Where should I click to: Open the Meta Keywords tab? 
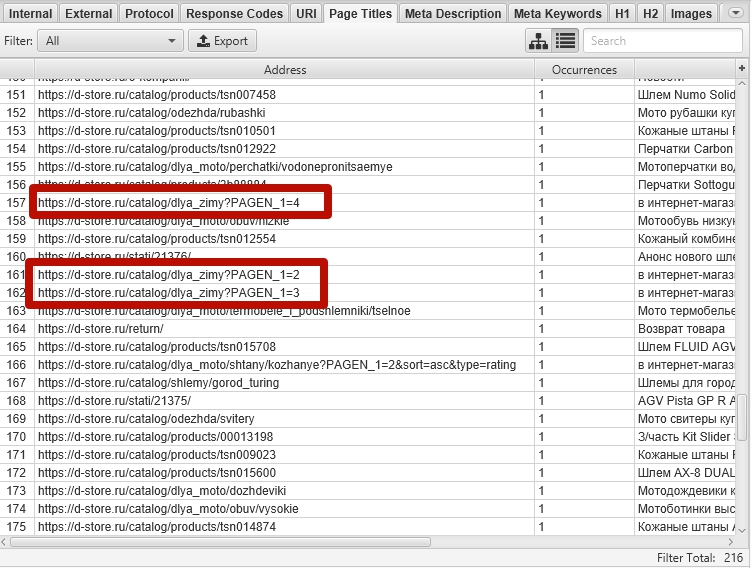558,13
